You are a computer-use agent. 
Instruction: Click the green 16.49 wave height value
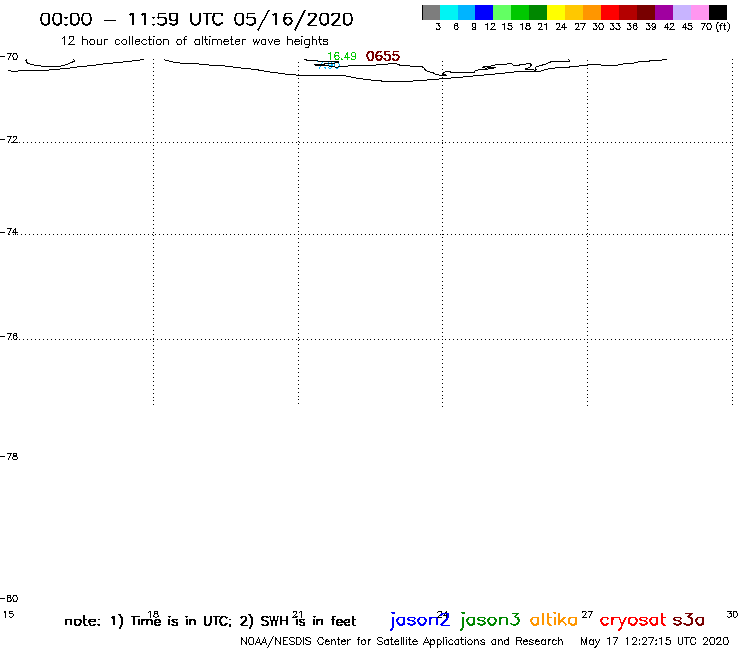pos(342,56)
